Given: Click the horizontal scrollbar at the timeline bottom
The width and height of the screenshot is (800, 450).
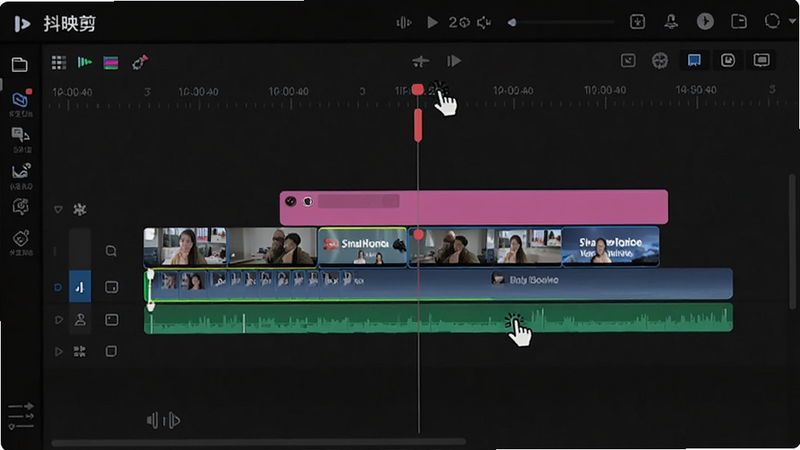Looking at the screenshot, I should click(258, 442).
